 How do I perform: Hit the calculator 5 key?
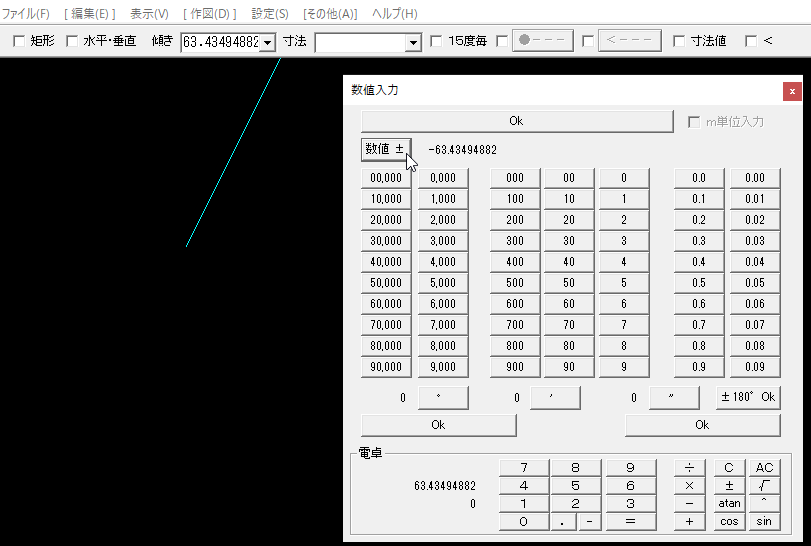pyautogui.click(x=576, y=486)
